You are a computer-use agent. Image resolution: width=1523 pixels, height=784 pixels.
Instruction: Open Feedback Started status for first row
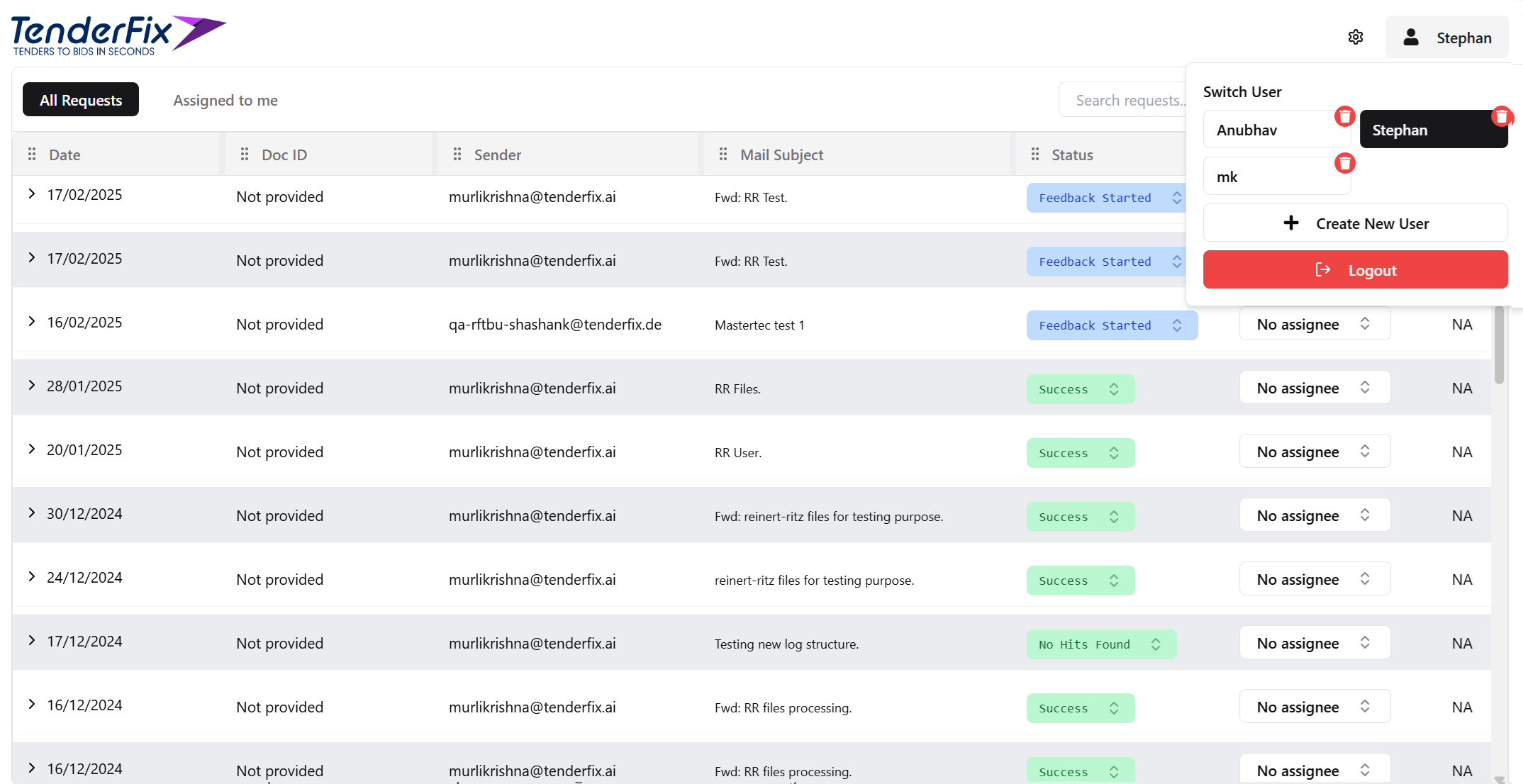pyautogui.click(x=1106, y=198)
